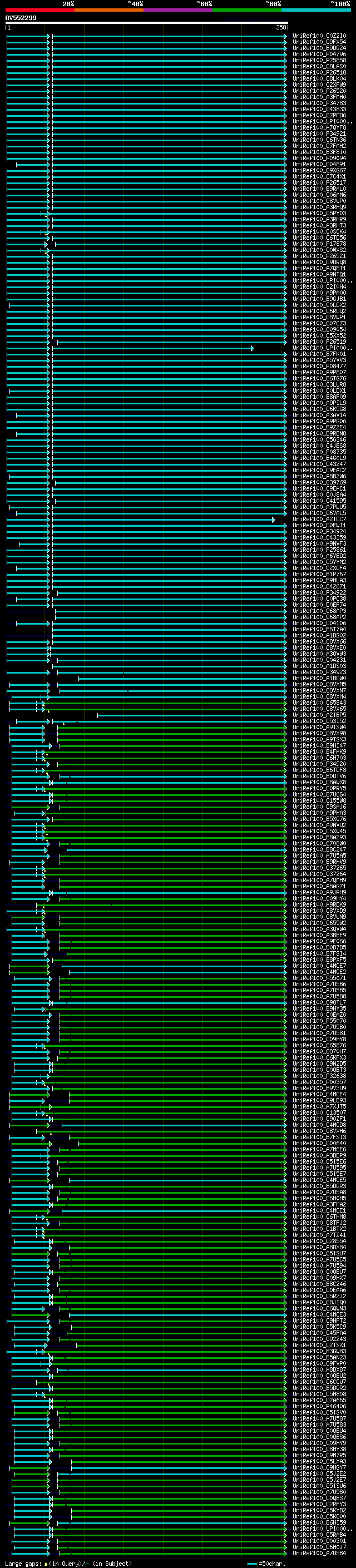
Task: Select hit UniRef100_B9RAL0
Action: [x=319, y=189]
